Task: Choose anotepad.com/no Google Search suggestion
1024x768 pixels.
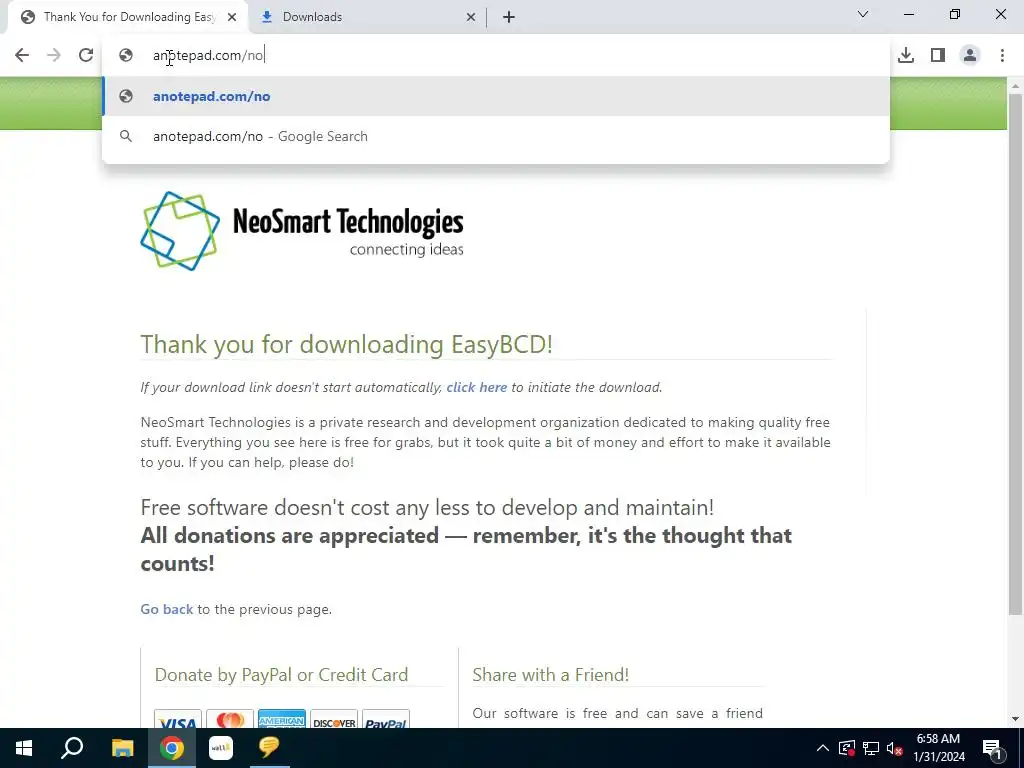Action: [x=496, y=136]
